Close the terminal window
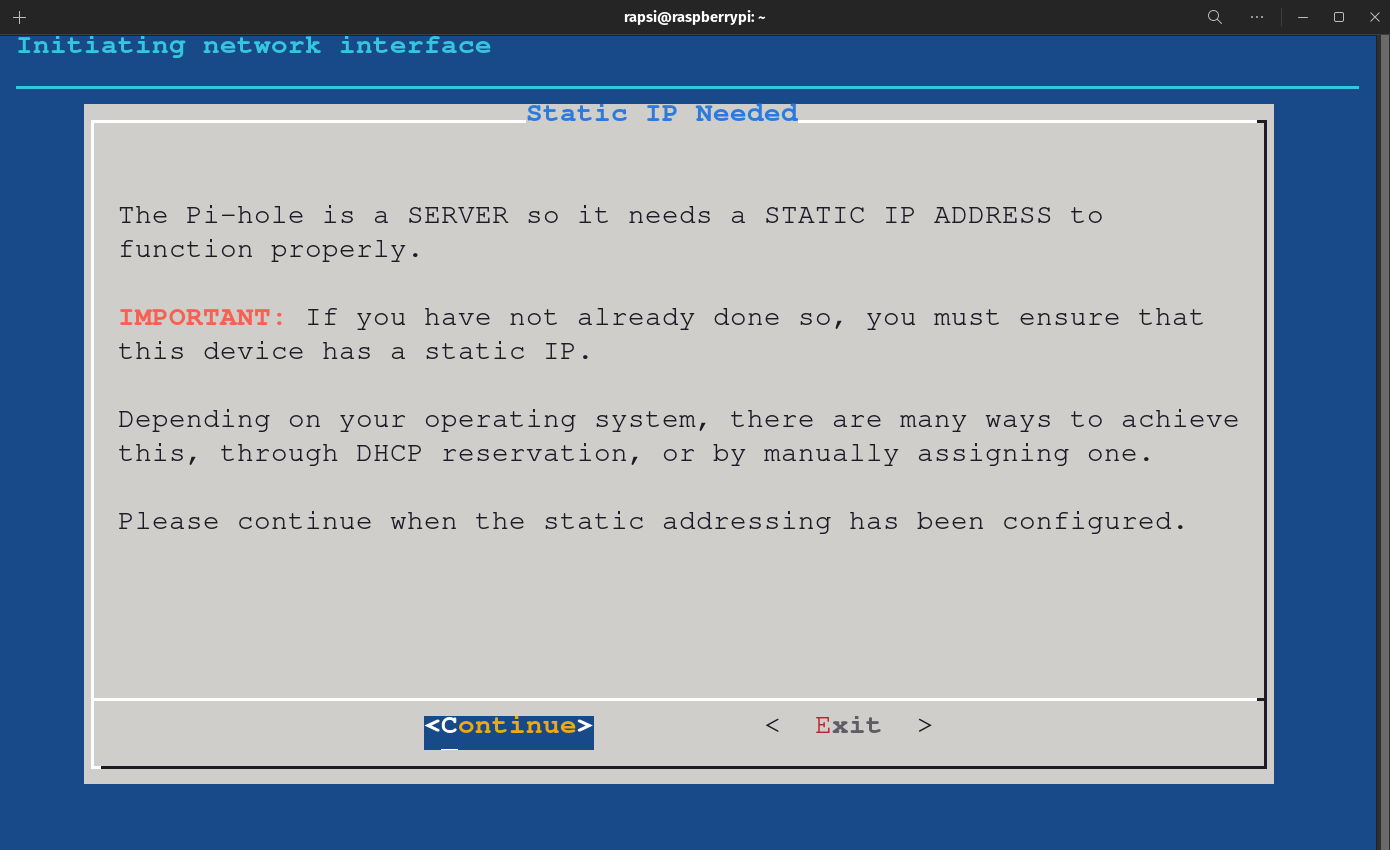This screenshot has height=850, width=1390. coord(1373,17)
